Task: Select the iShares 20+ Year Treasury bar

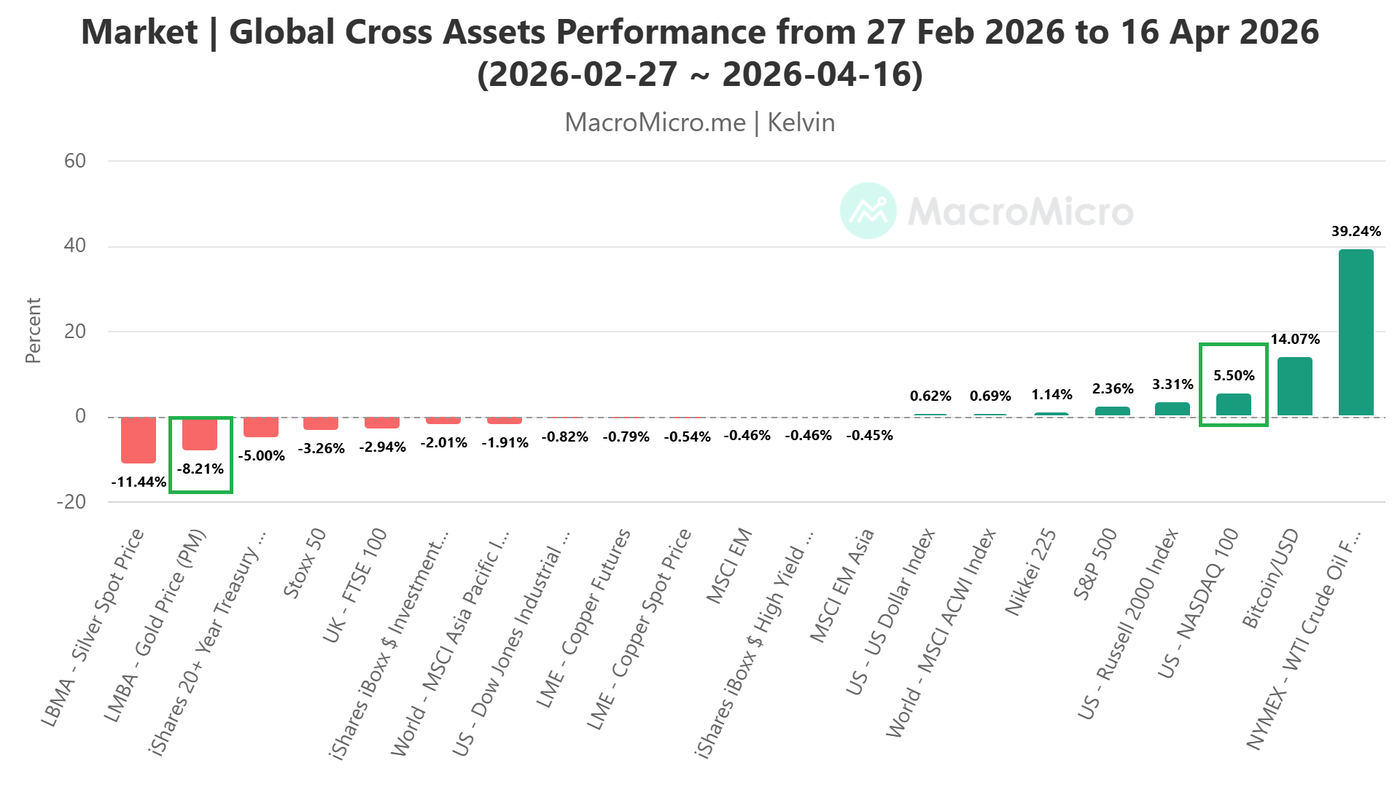Action: [x=261, y=427]
